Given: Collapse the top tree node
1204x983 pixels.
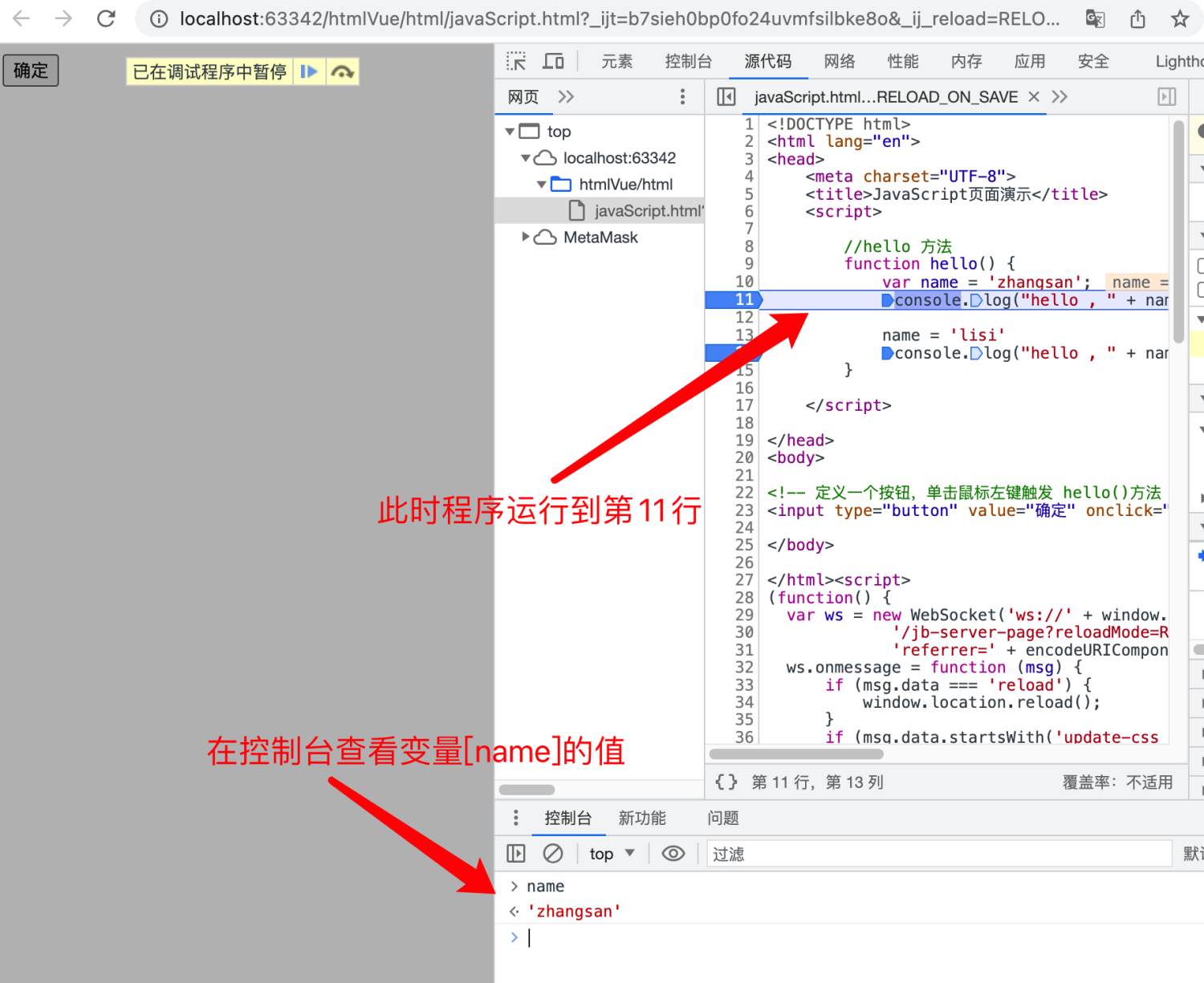Looking at the screenshot, I should [x=510, y=131].
